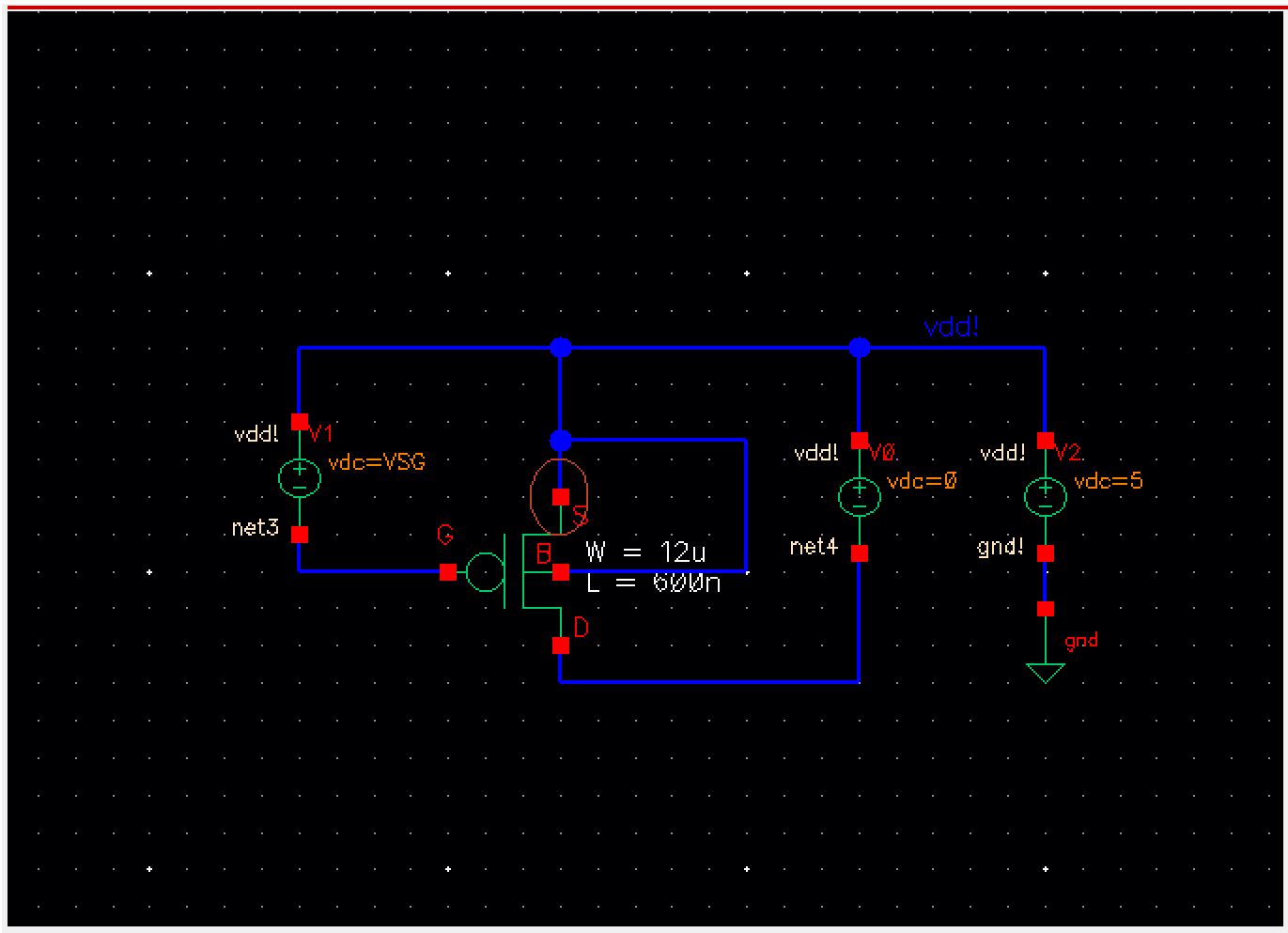Viewport: 1288px width, 933px height.
Task: Click the wire junction above V0
Action: tap(860, 348)
